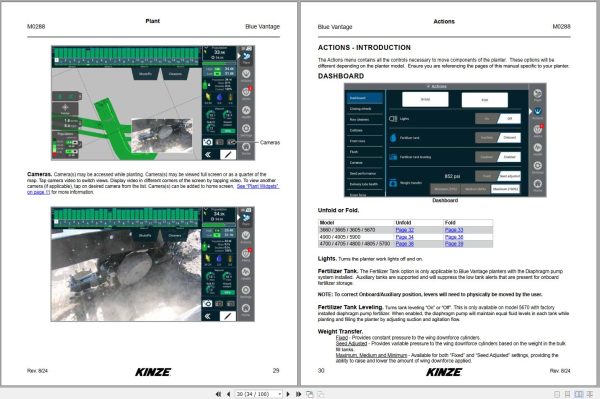Click the "Cameras." bold paragraph label

click(39, 174)
